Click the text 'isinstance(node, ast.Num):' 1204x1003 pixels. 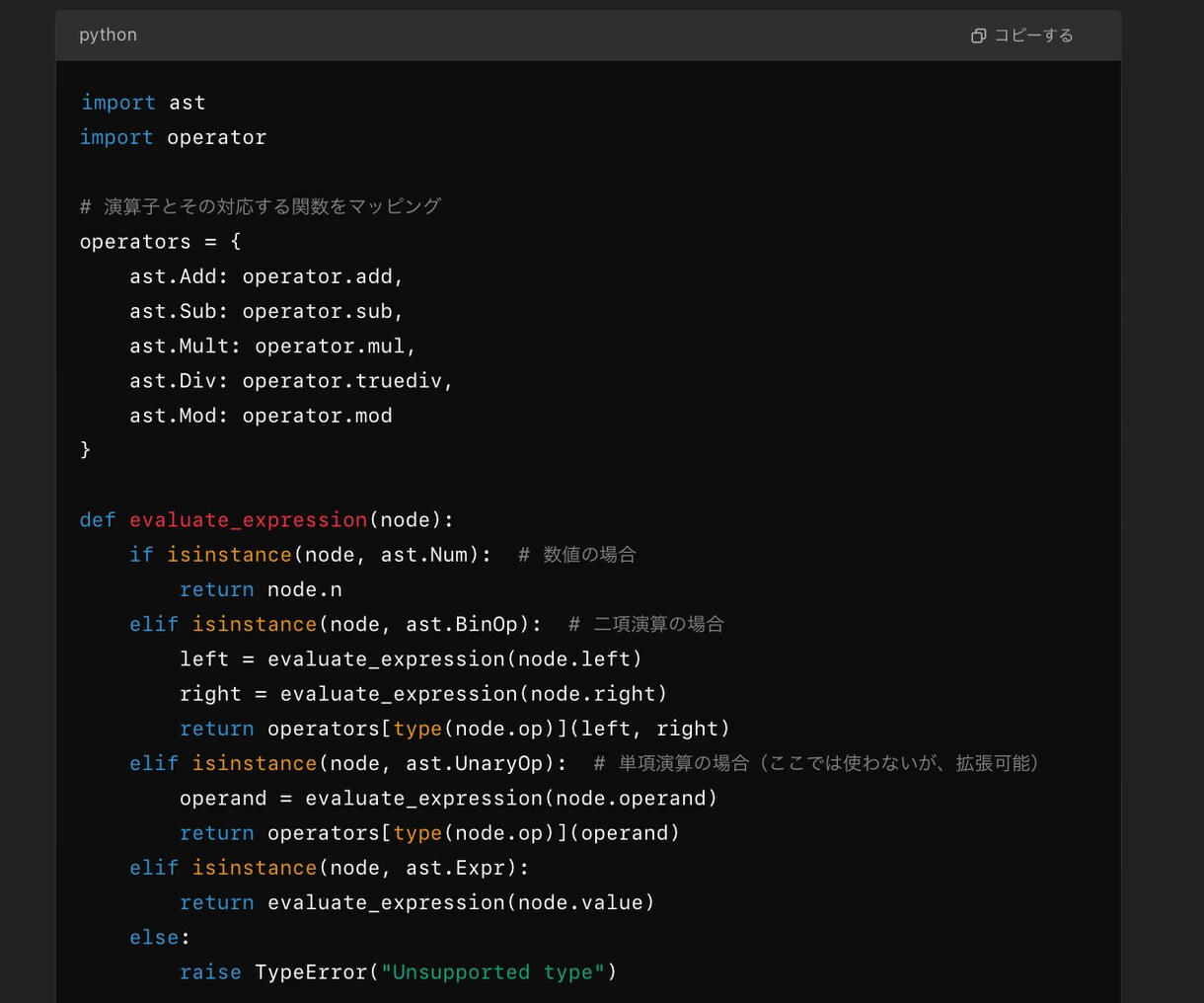tap(330, 555)
